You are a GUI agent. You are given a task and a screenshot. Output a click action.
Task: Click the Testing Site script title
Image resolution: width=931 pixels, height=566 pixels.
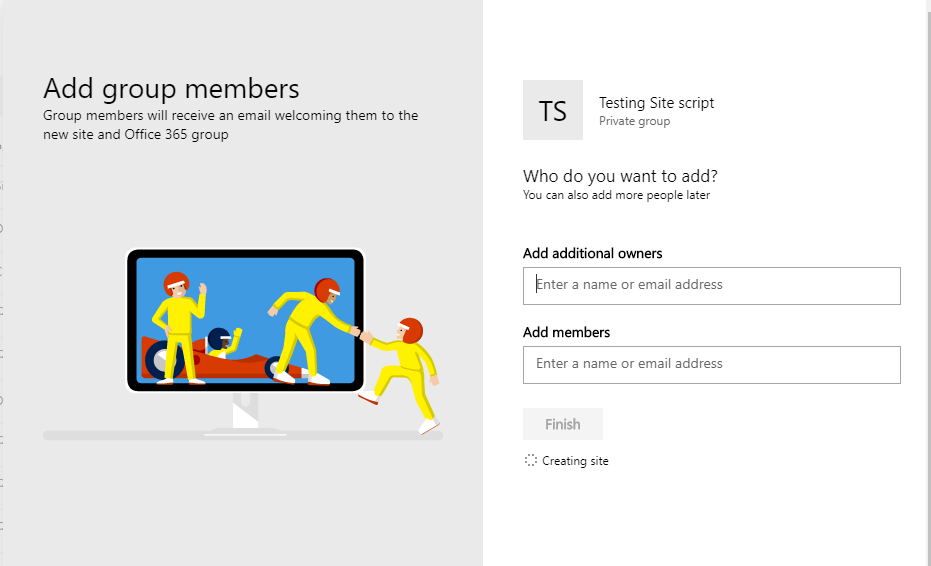pyautogui.click(x=656, y=103)
